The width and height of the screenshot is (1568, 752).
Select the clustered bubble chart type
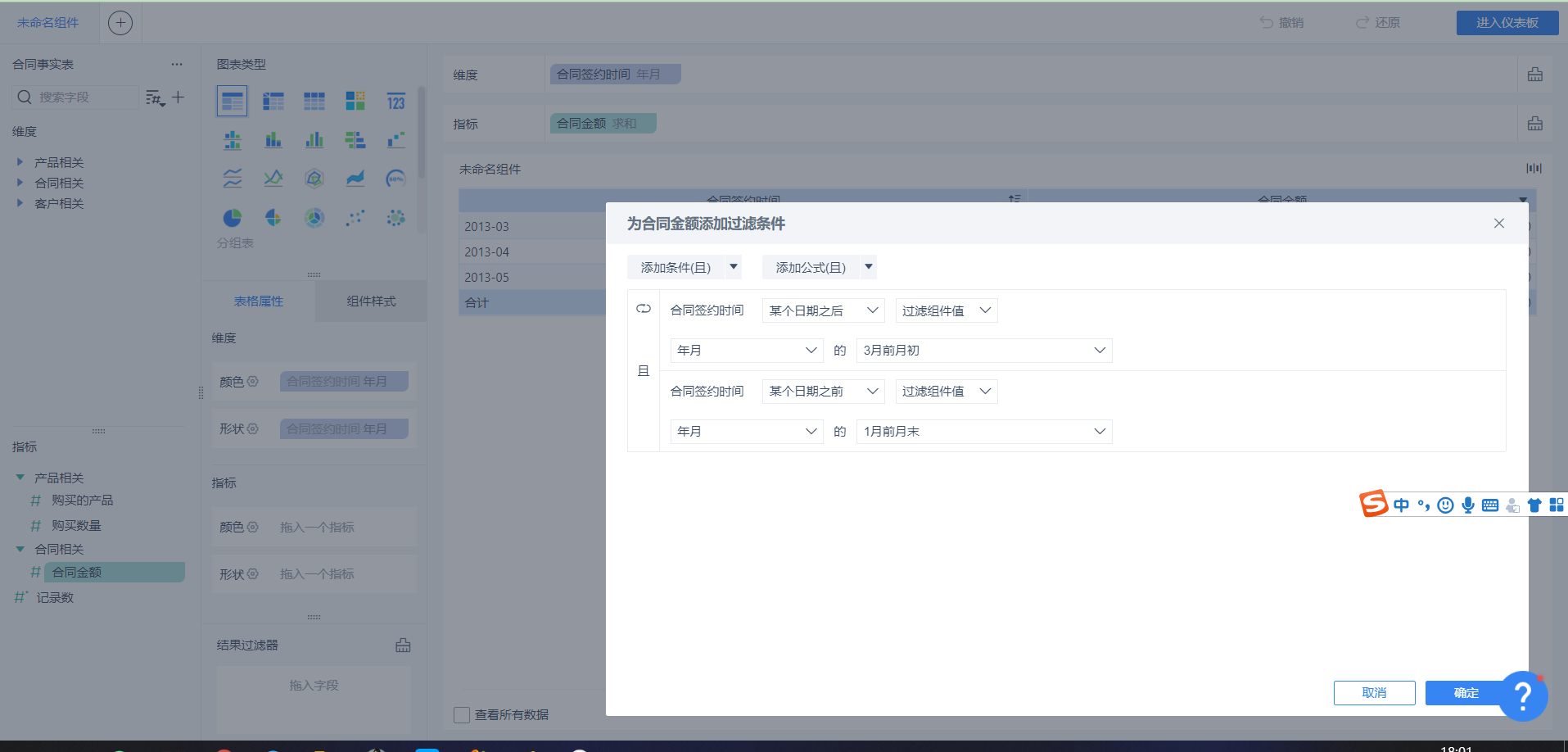(x=396, y=217)
